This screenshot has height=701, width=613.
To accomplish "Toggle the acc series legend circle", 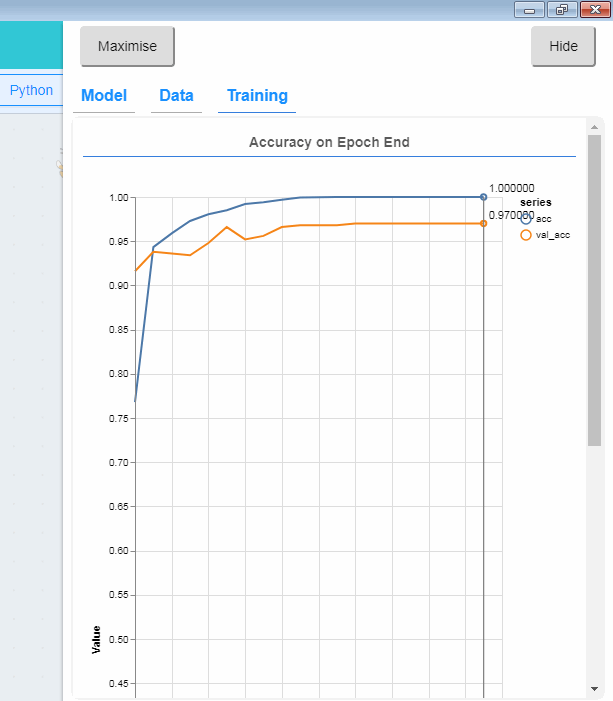I will coord(526,219).
